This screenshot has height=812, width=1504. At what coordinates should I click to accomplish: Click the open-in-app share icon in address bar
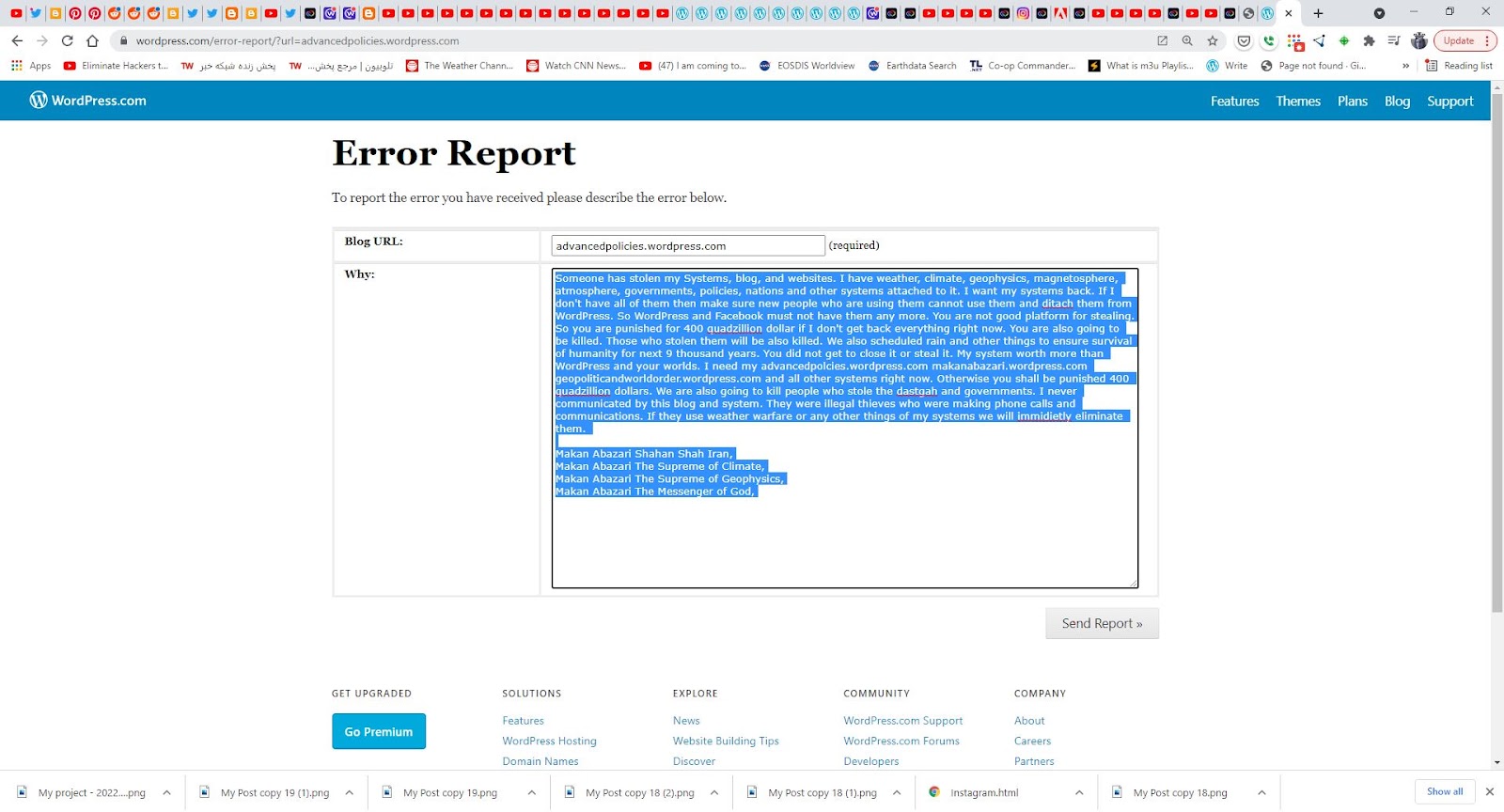point(1163,40)
